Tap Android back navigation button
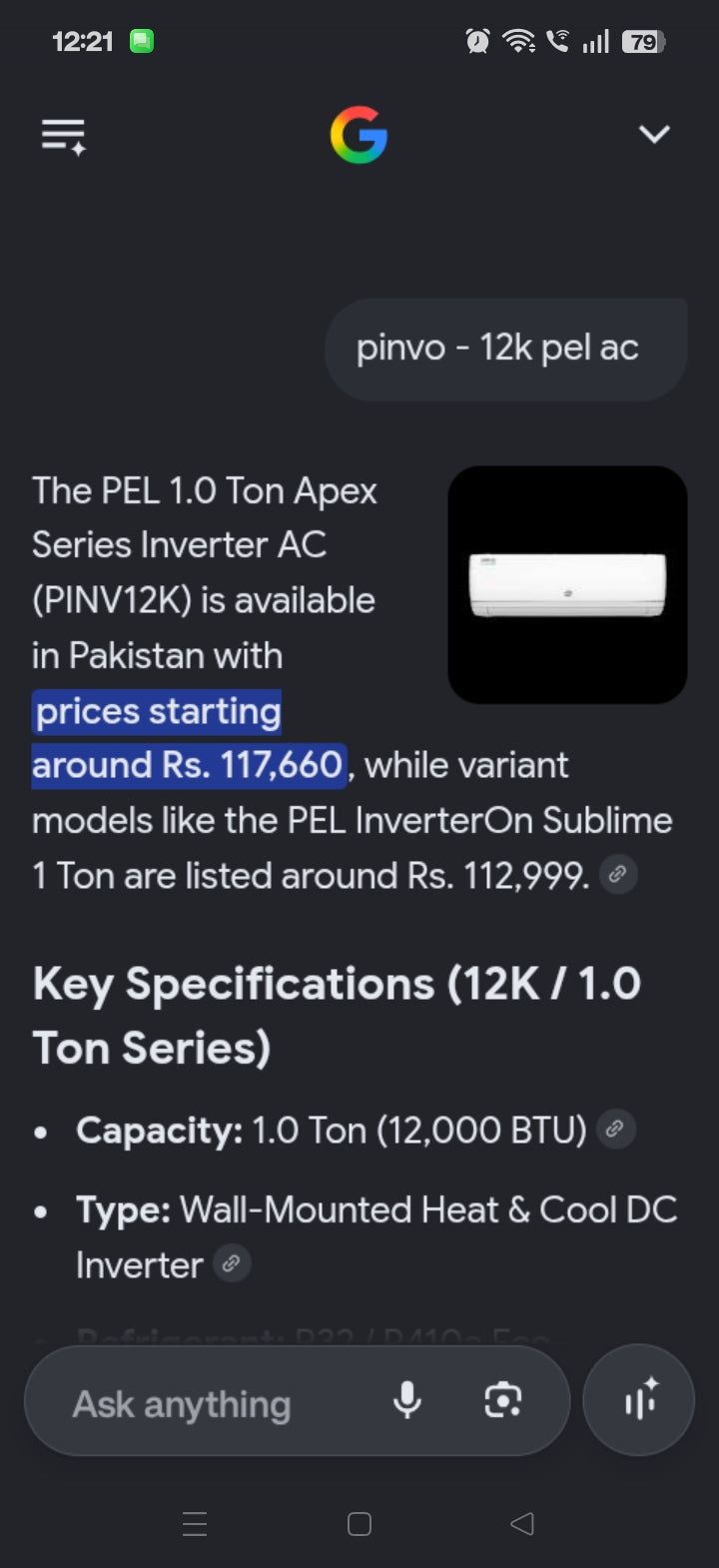The width and height of the screenshot is (719, 1568). pos(522,1524)
